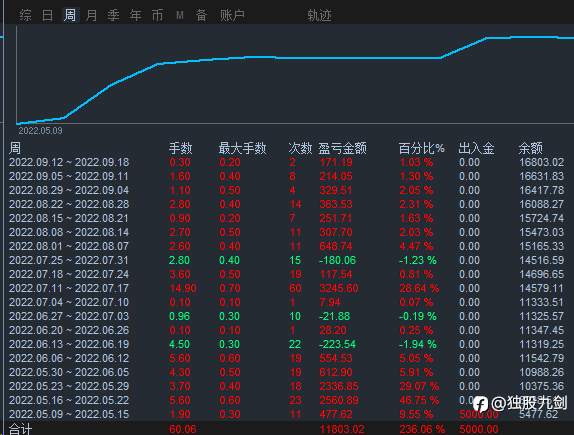
Task: Open the 币 currency tab
Action: 157,15
